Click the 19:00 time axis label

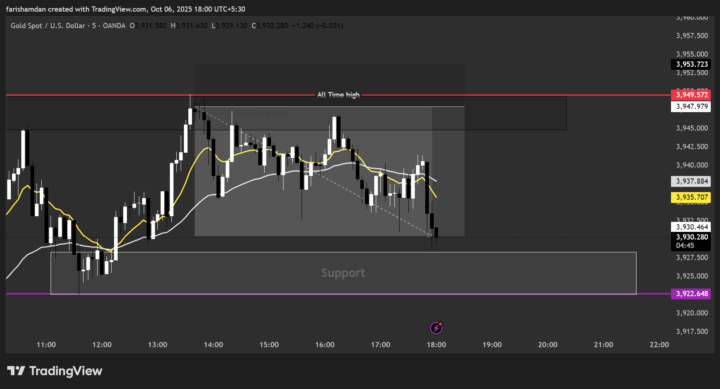click(x=492, y=344)
